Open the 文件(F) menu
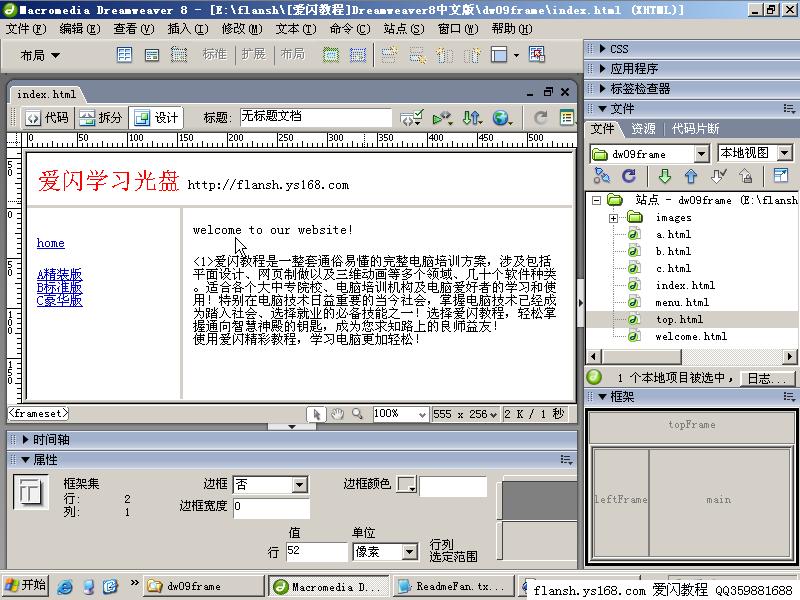This screenshot has width=800, height=600. pos(26,29)
